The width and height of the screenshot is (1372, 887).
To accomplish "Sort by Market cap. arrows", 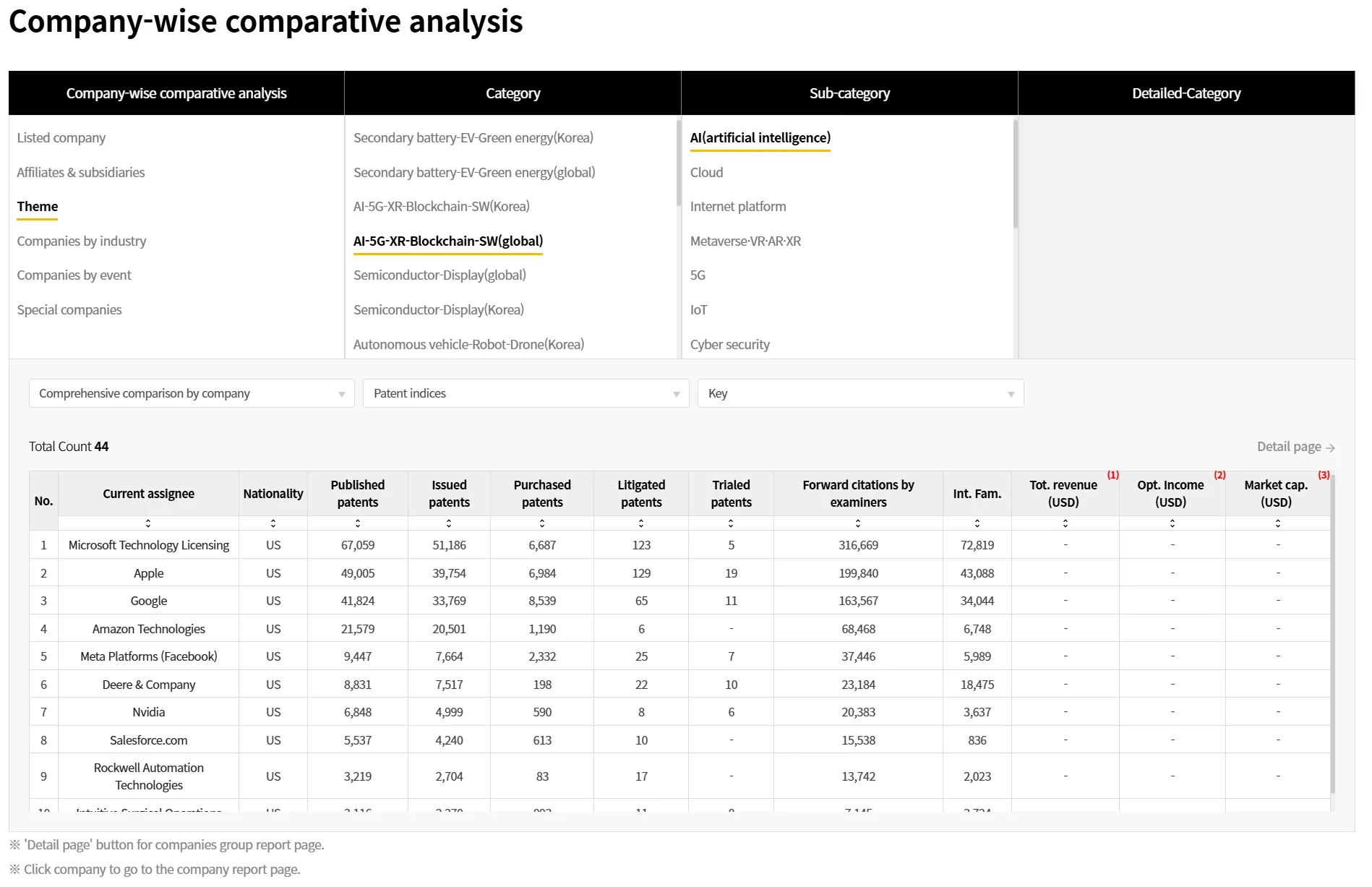I will 1278,523.
